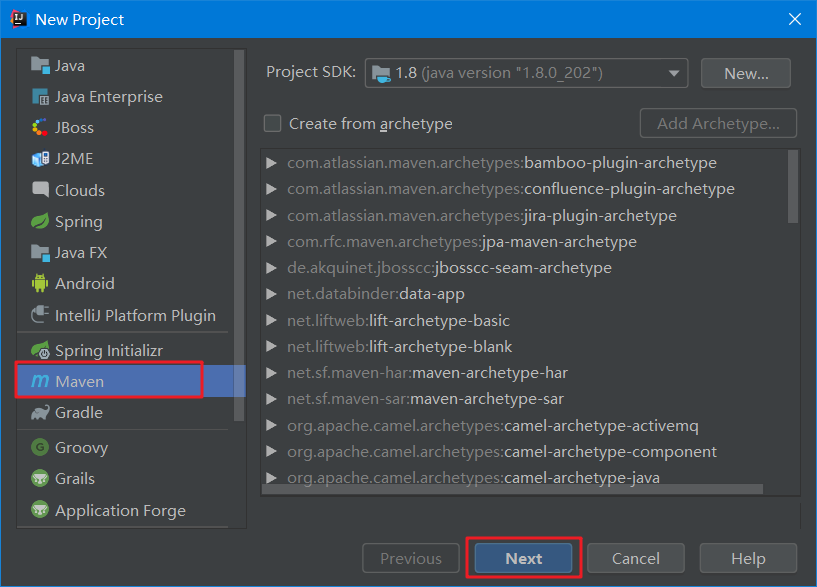Click the archetype list vertical scrollbar
817x587 pixels.
(793, 186)
